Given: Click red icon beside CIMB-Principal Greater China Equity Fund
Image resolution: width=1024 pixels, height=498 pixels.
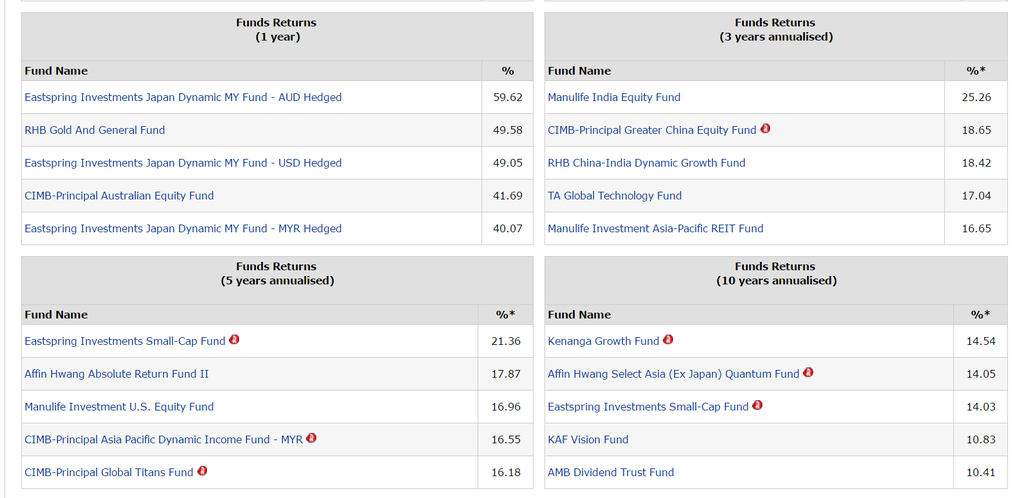Looking at the screenshot, I should click(765, 129).
